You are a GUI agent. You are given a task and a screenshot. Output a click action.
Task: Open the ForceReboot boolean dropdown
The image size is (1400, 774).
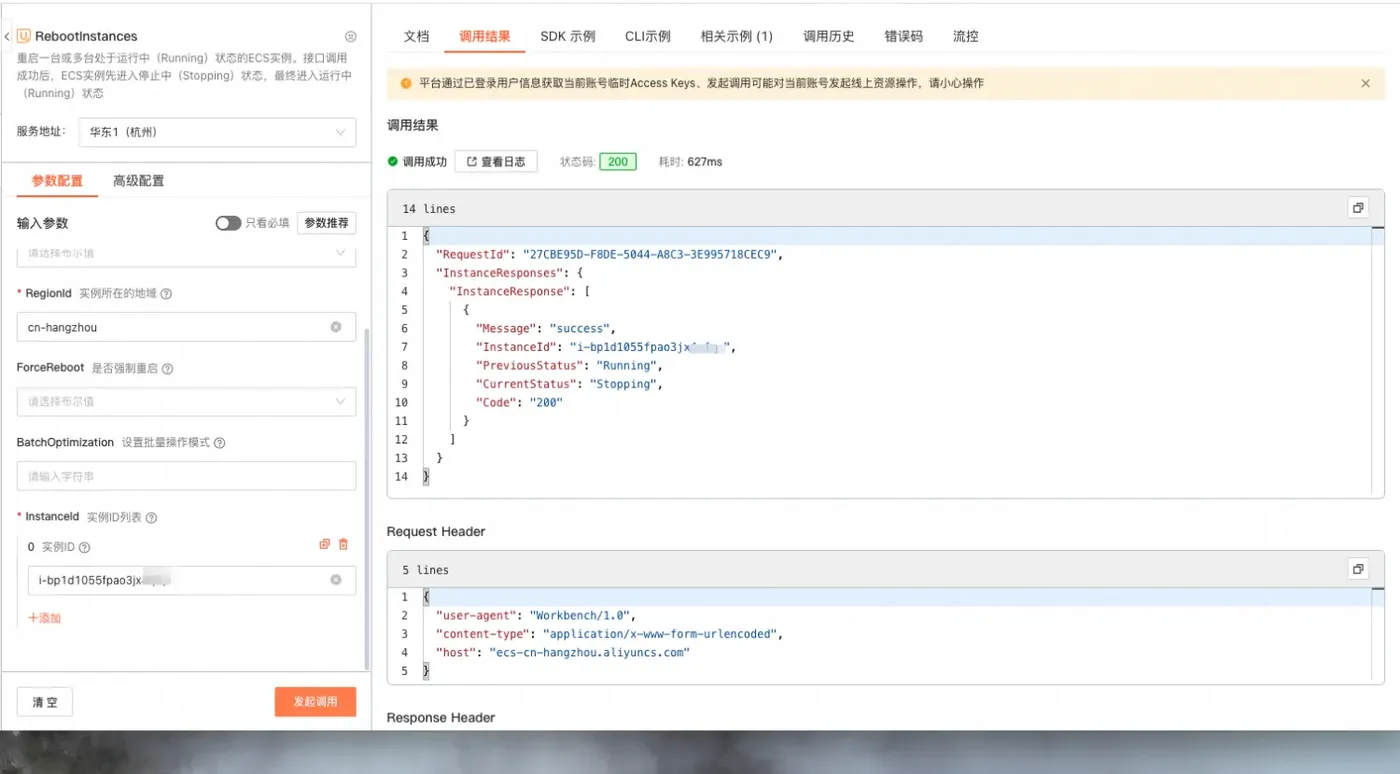tap(186, 401)
